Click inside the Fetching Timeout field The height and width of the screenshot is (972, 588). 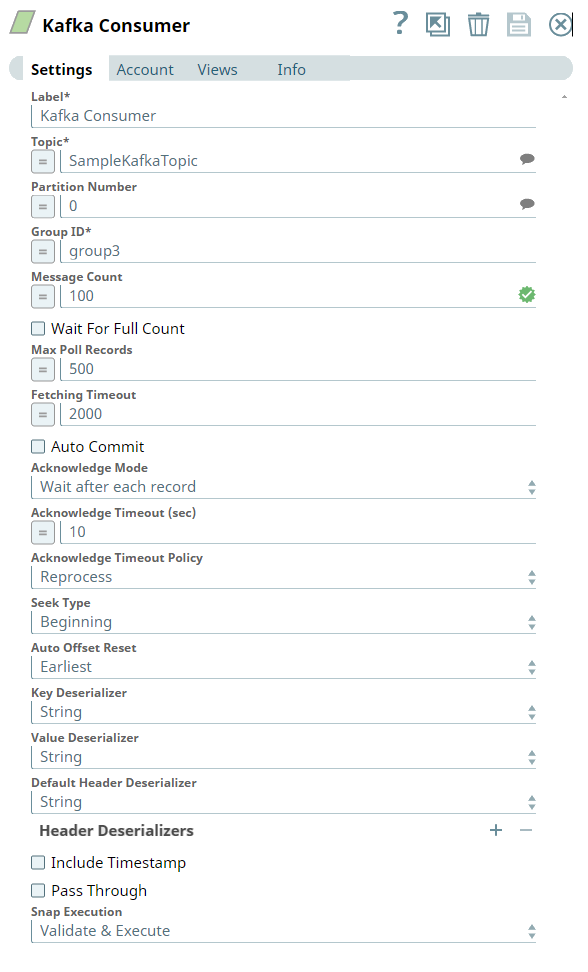coord(200,414)
